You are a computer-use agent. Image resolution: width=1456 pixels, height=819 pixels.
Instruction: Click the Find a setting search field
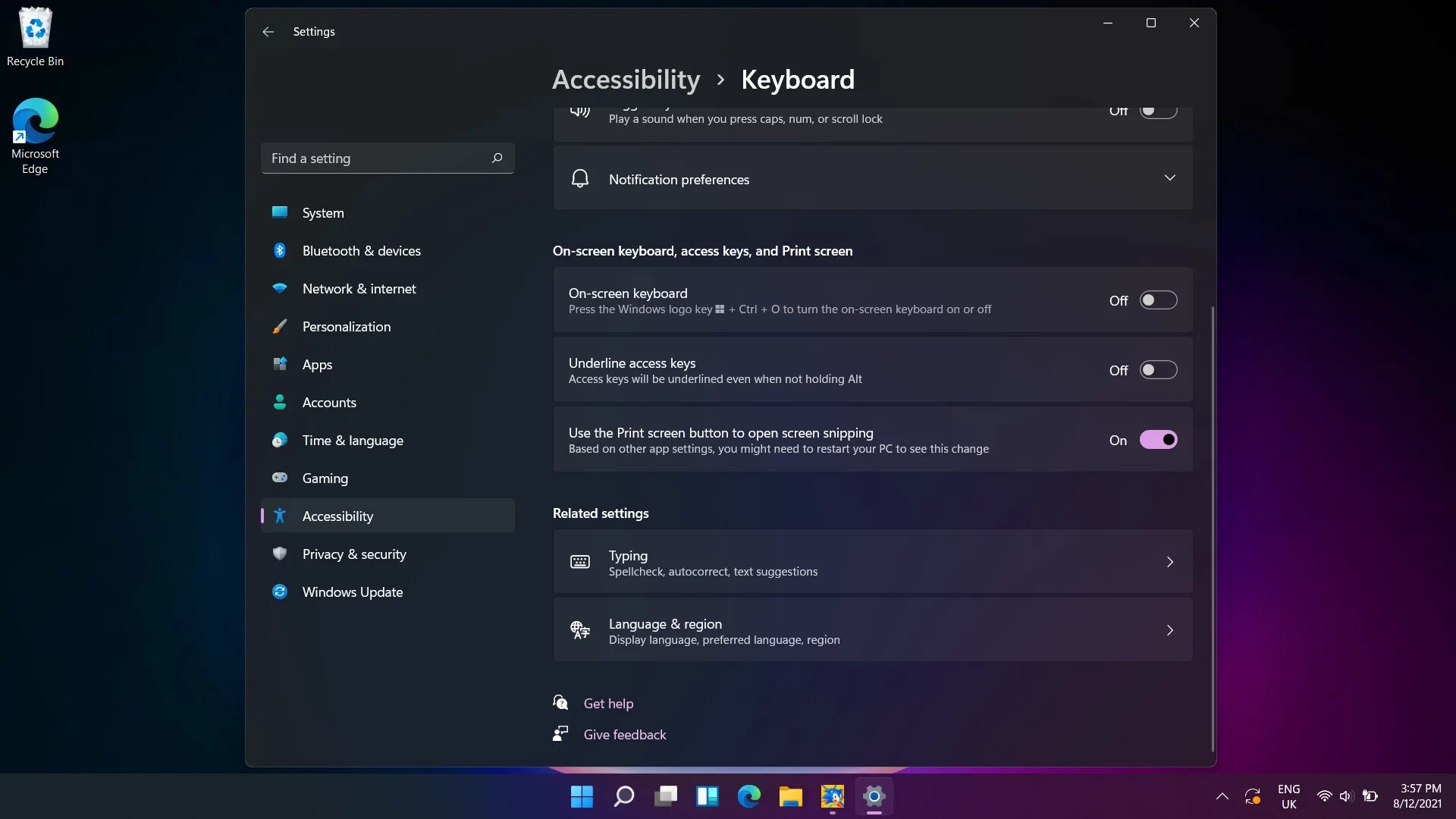tap(375, 158)
